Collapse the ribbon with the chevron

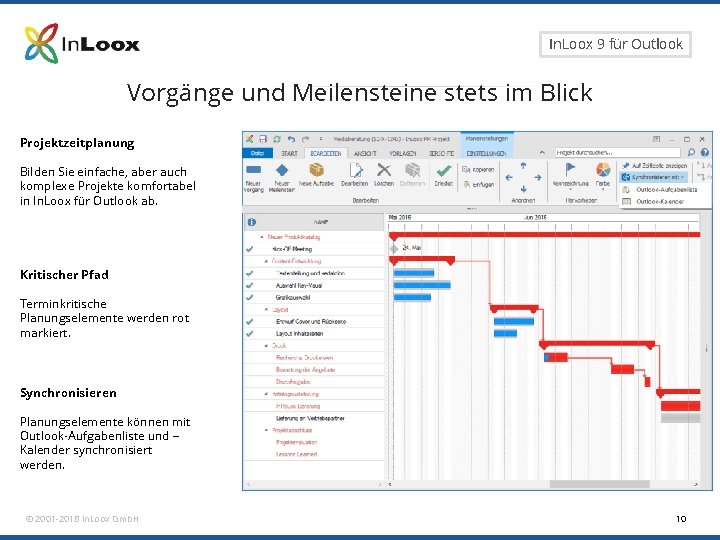542,152
